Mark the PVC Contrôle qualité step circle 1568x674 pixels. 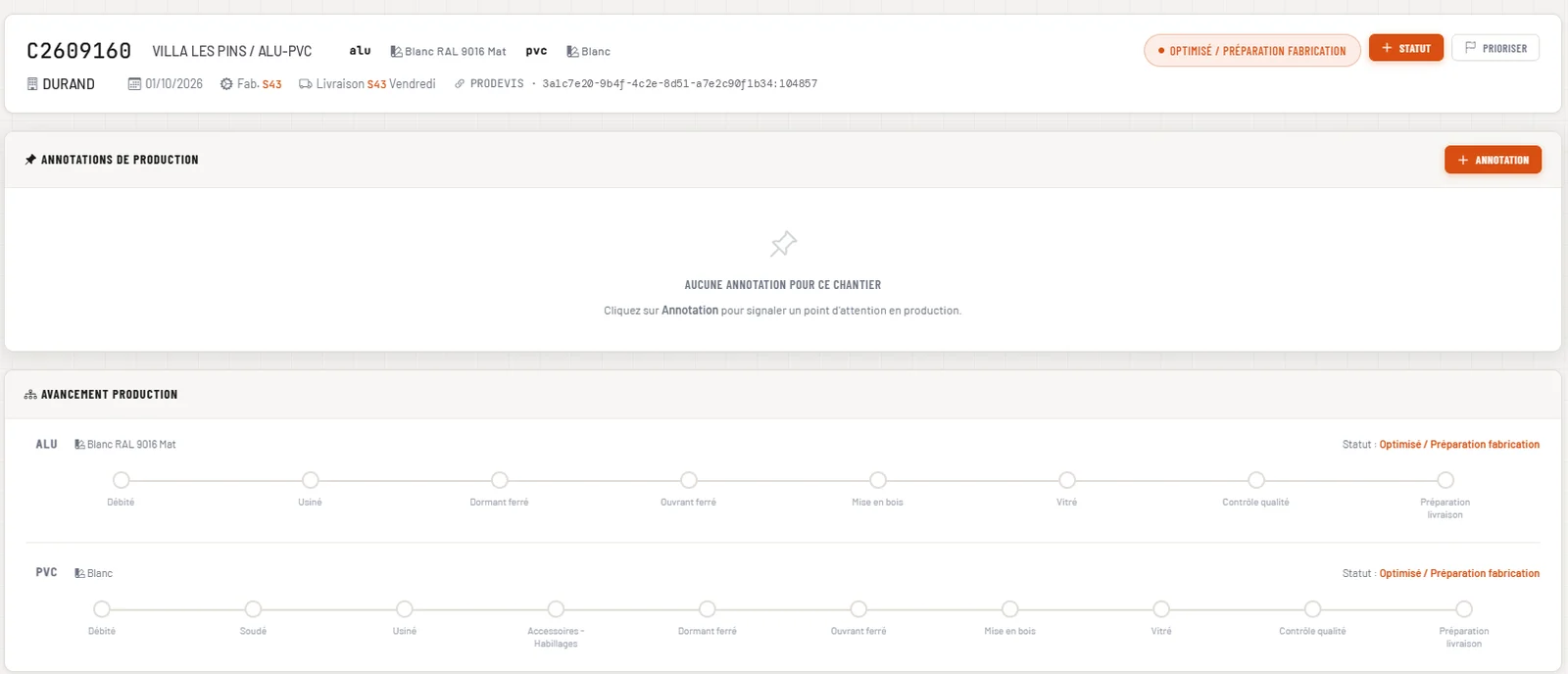tap(1313, 609)
